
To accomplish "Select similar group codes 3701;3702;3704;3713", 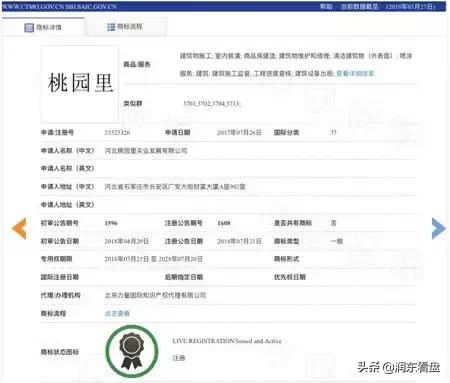I will [212, 103].
